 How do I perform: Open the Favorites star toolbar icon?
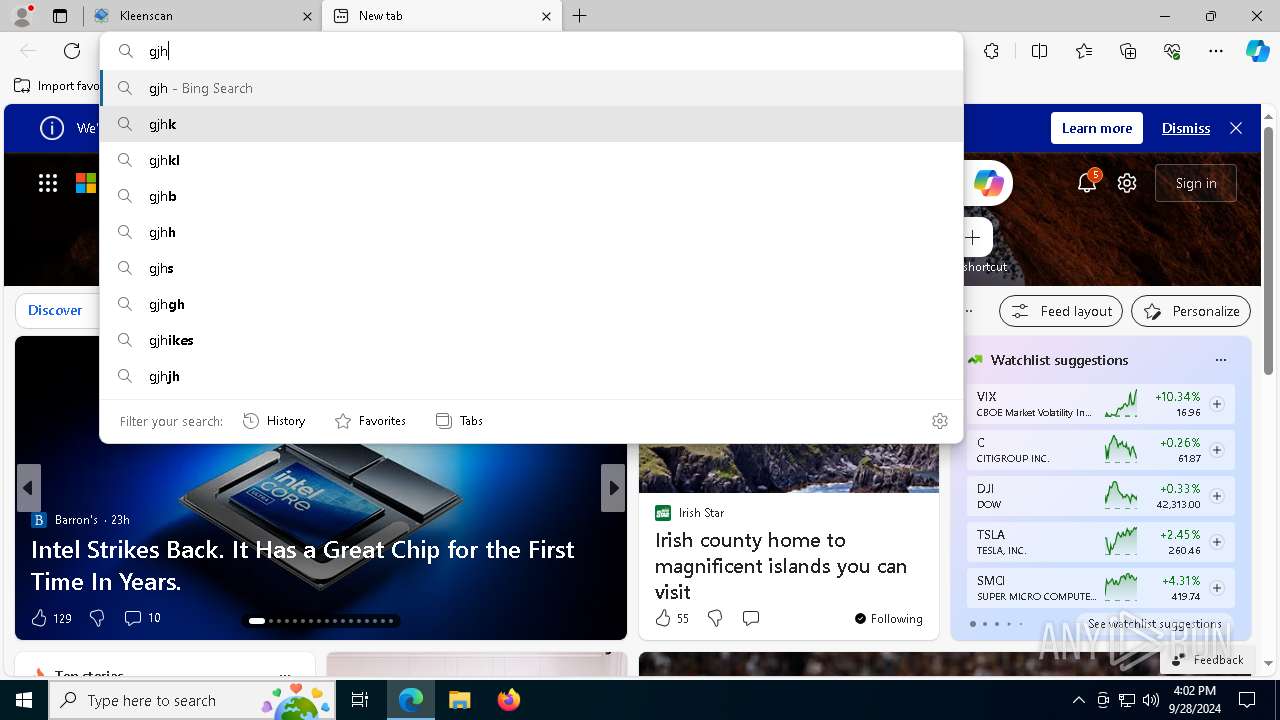coord(1084,51)
